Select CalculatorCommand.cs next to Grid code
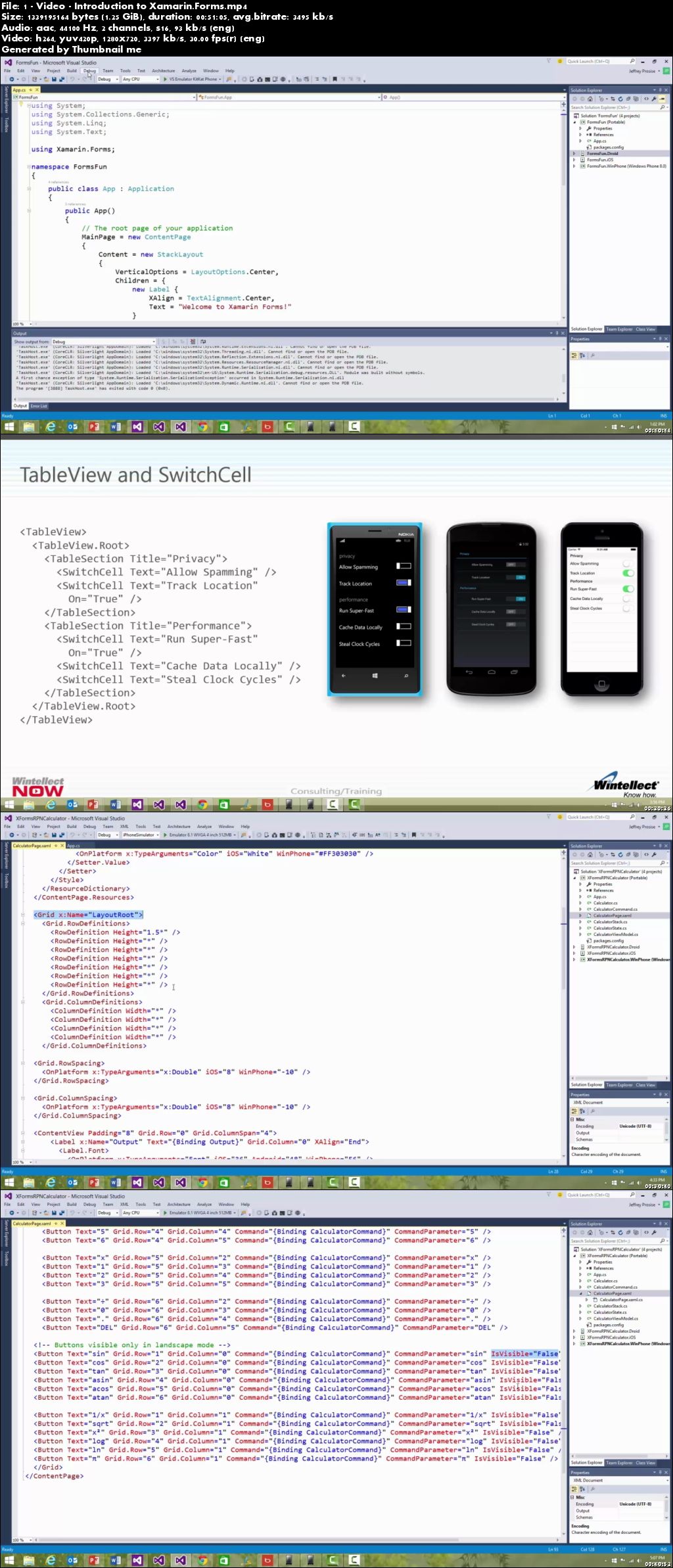 pos(615,910)
